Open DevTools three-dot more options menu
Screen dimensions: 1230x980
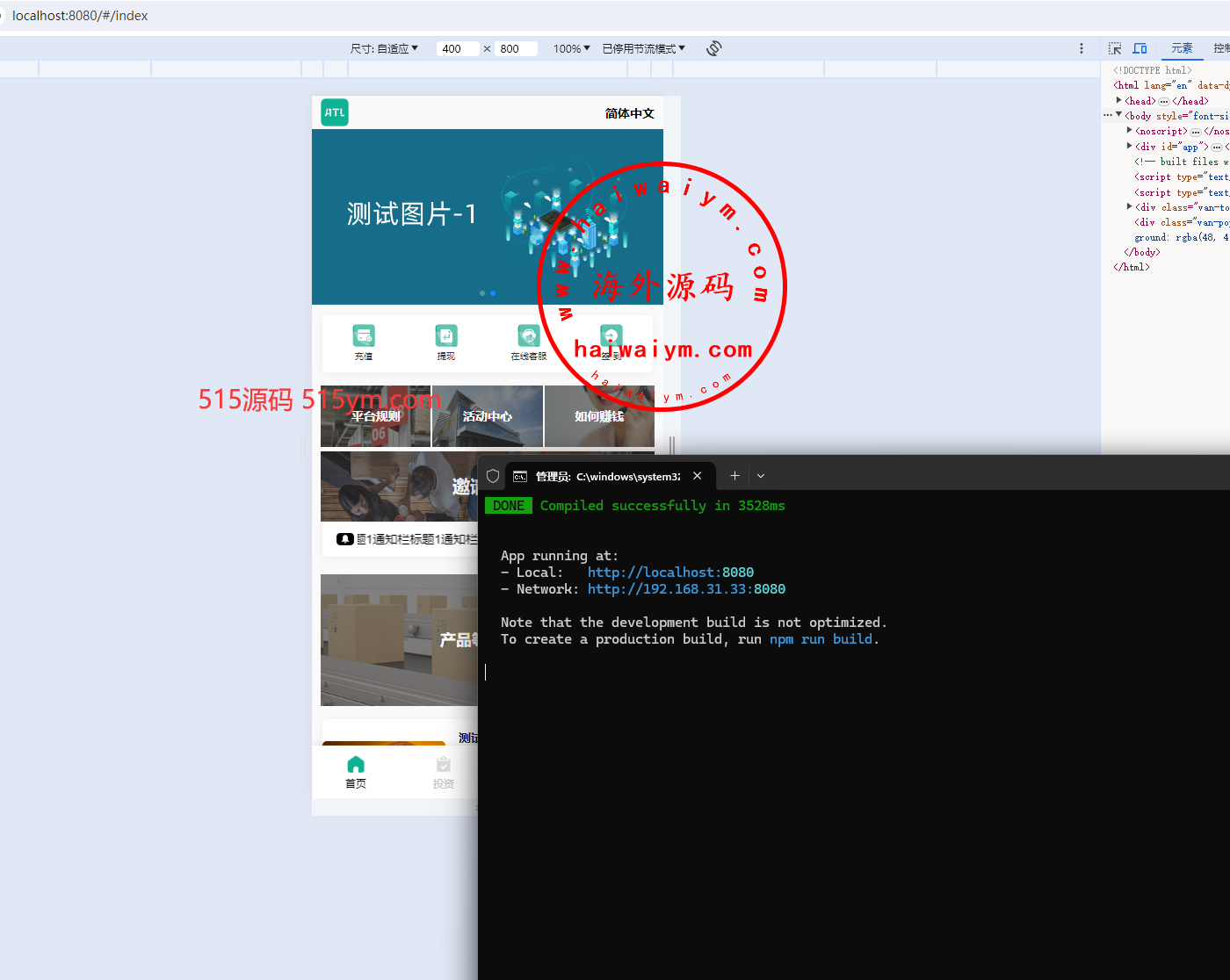(x=1082, y=48)
